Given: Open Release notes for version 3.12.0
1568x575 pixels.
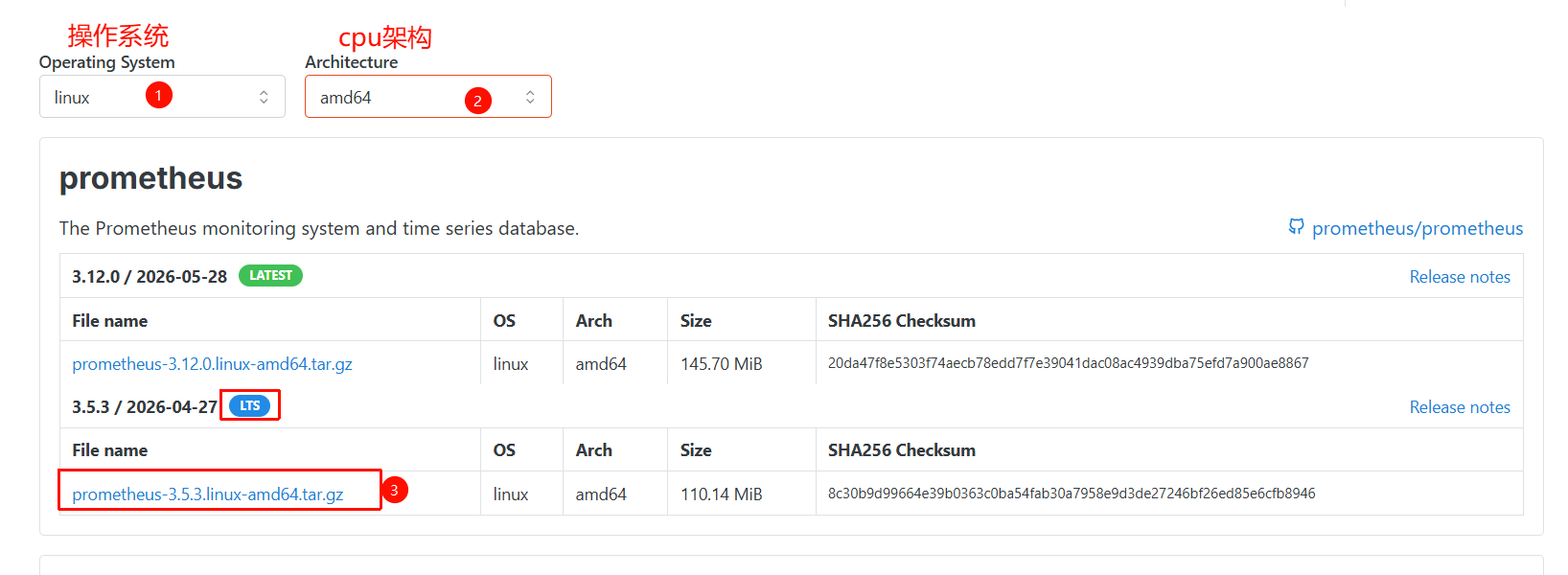Looking at the screenshot, I should pyautogui.click(x=1460, y=277).
